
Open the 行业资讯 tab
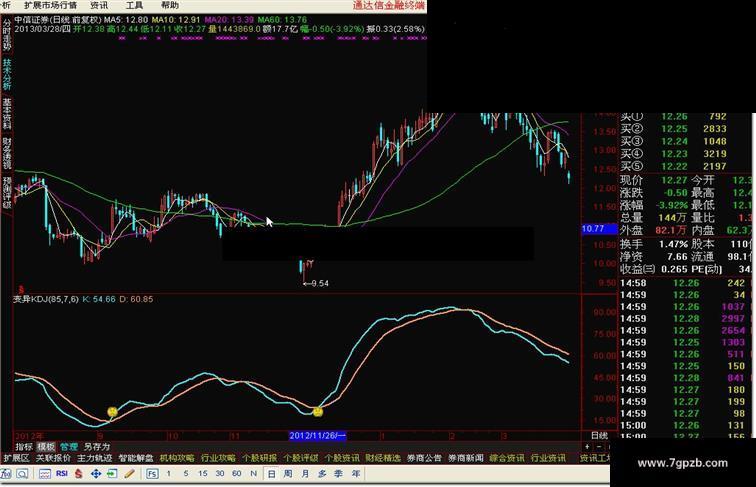tap(548, 458)
